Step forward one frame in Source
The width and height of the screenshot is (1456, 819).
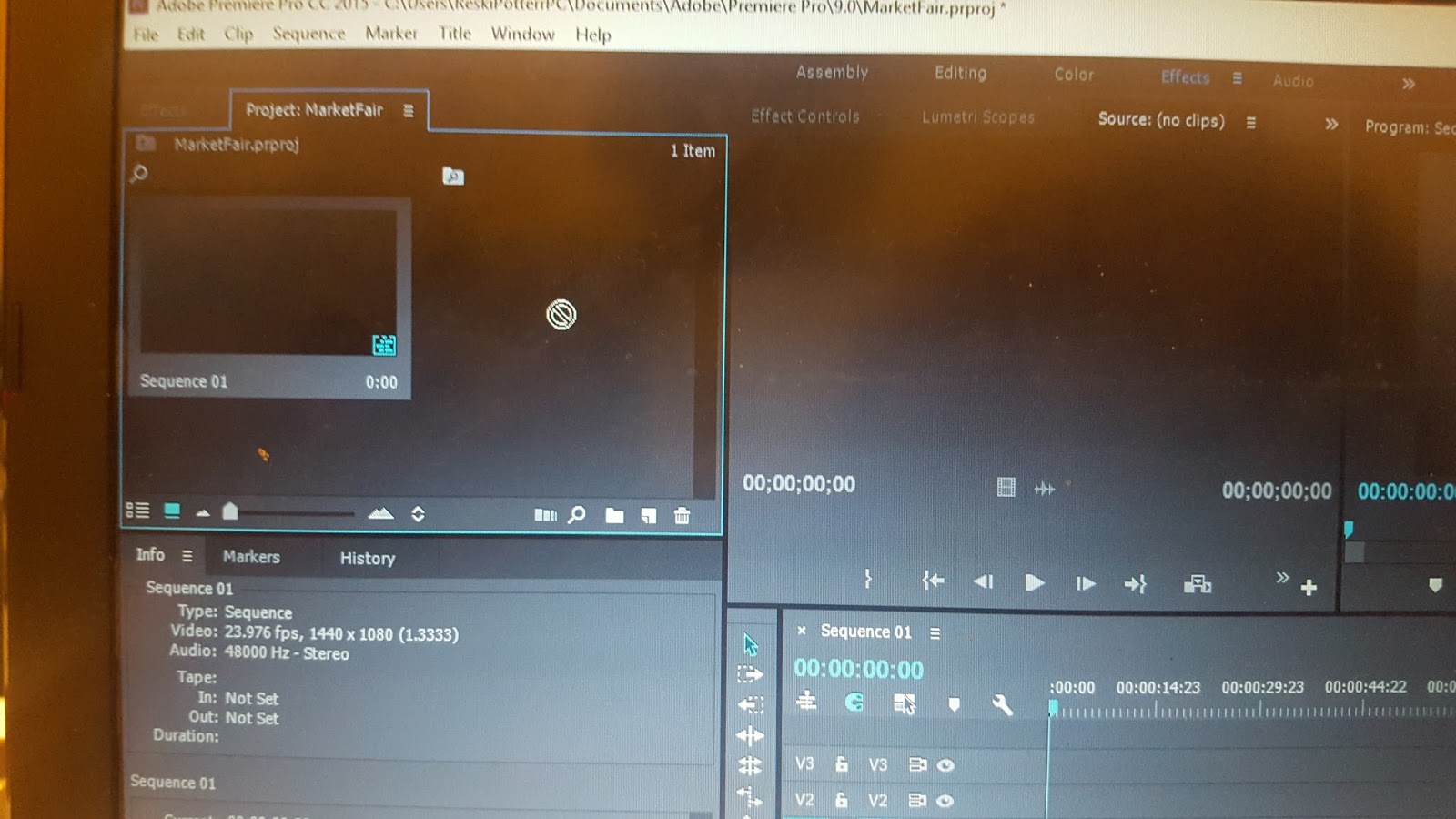[x=1086, y=583]
